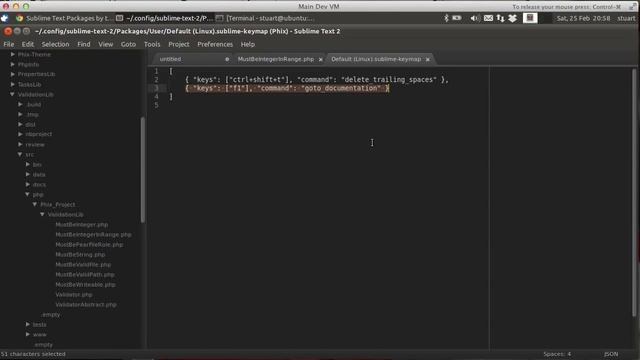Collapse the top-level ValidationLib folder
640x360 pixels.
13,94
